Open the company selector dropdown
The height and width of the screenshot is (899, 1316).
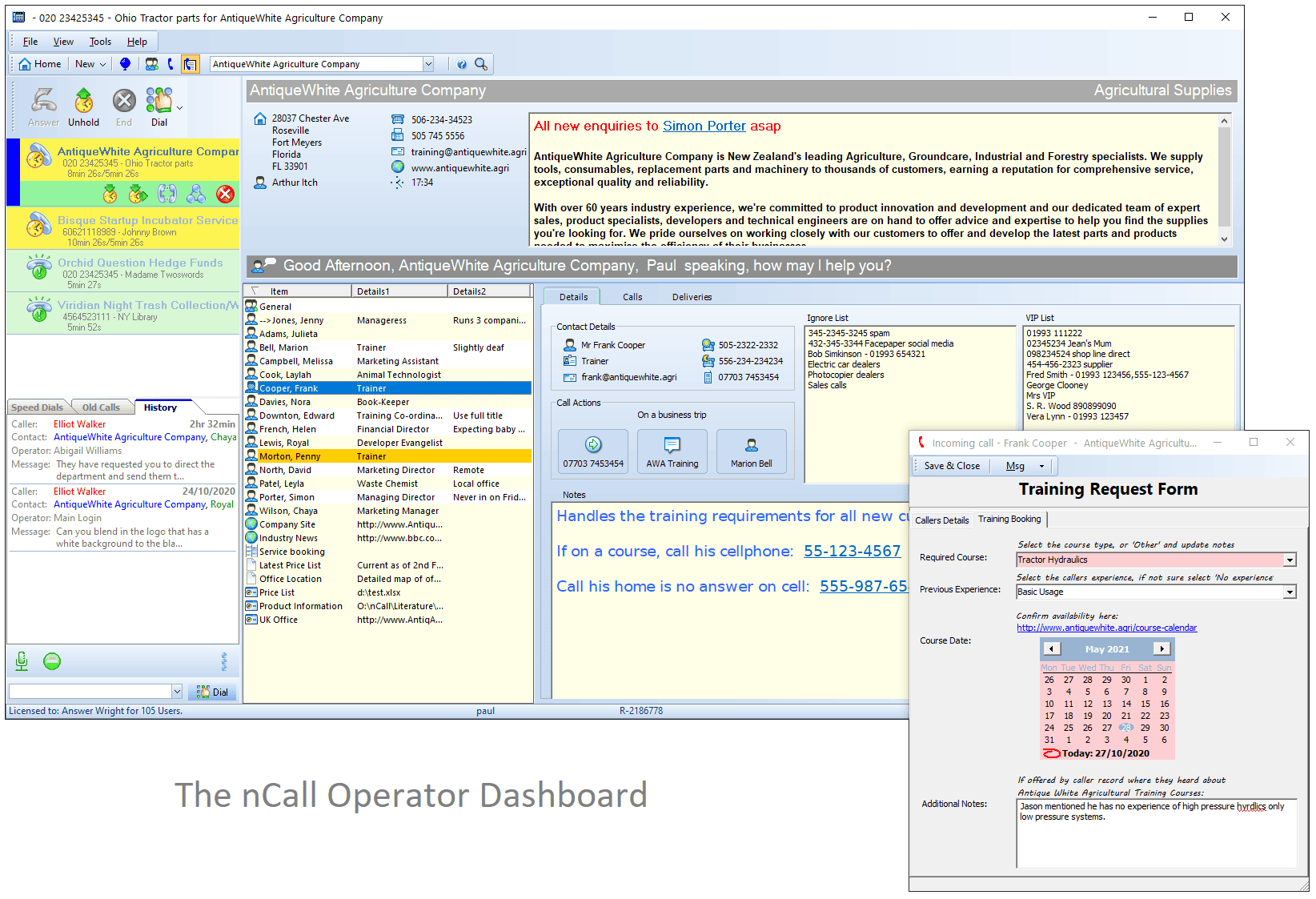pos(428,64)
